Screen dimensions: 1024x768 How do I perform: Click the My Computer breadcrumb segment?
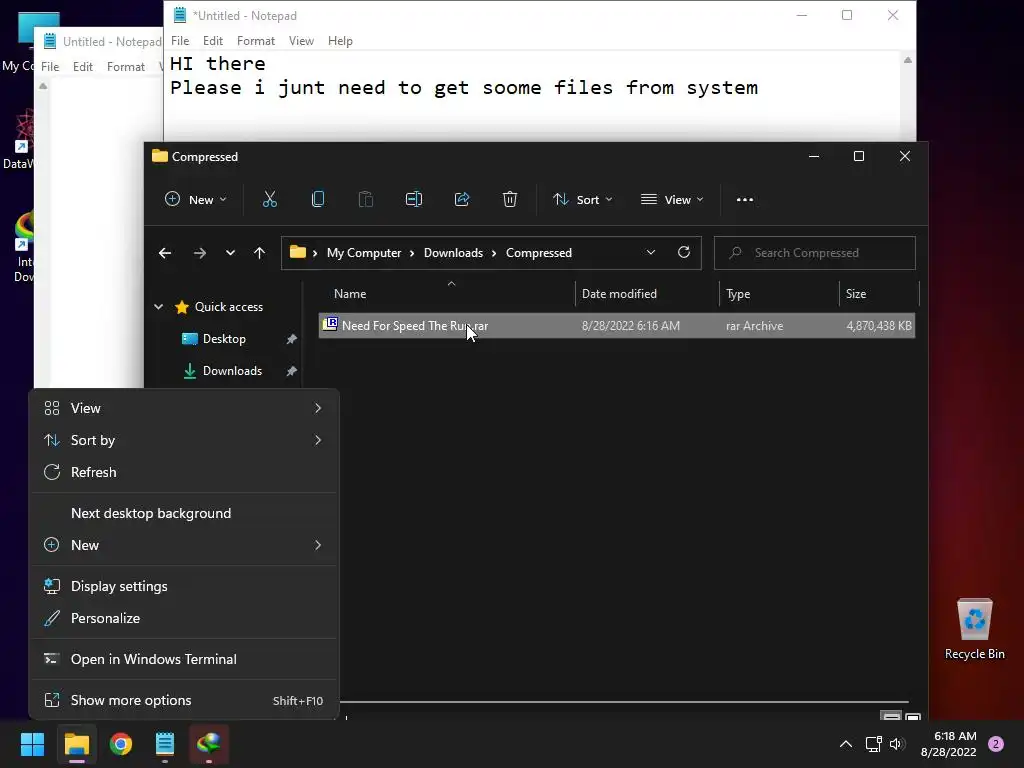pyautogui.click(x=364, y=253)
